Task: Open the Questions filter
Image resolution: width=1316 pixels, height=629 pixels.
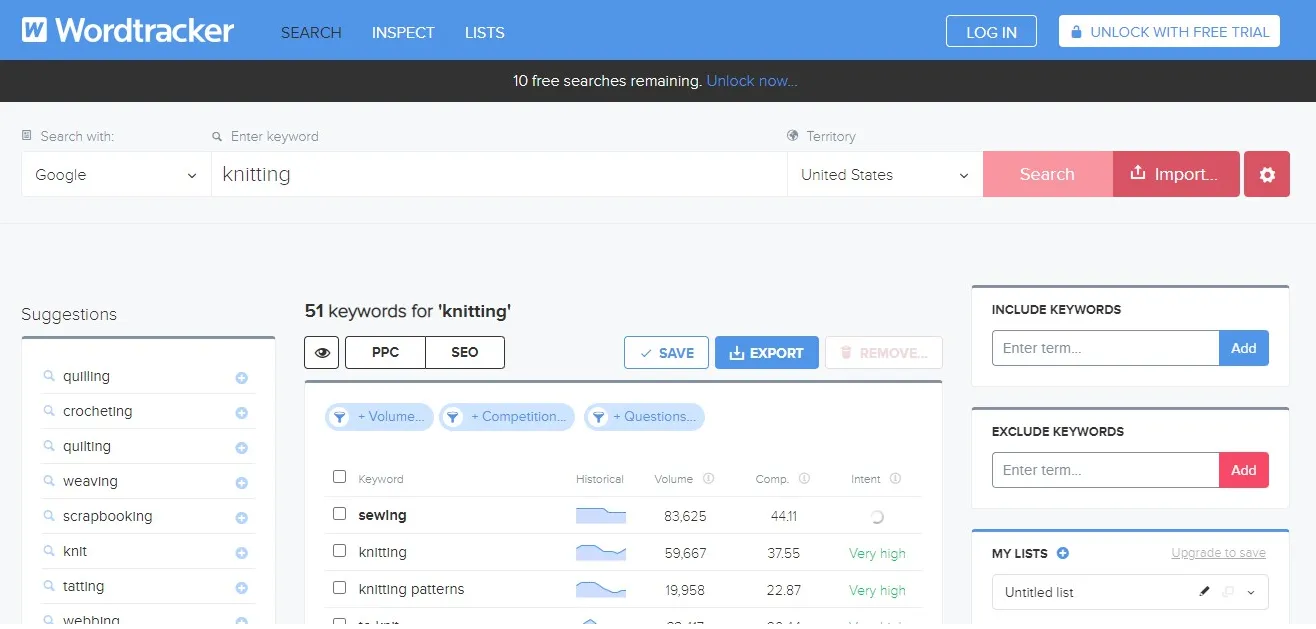Action: coord(644,417)
